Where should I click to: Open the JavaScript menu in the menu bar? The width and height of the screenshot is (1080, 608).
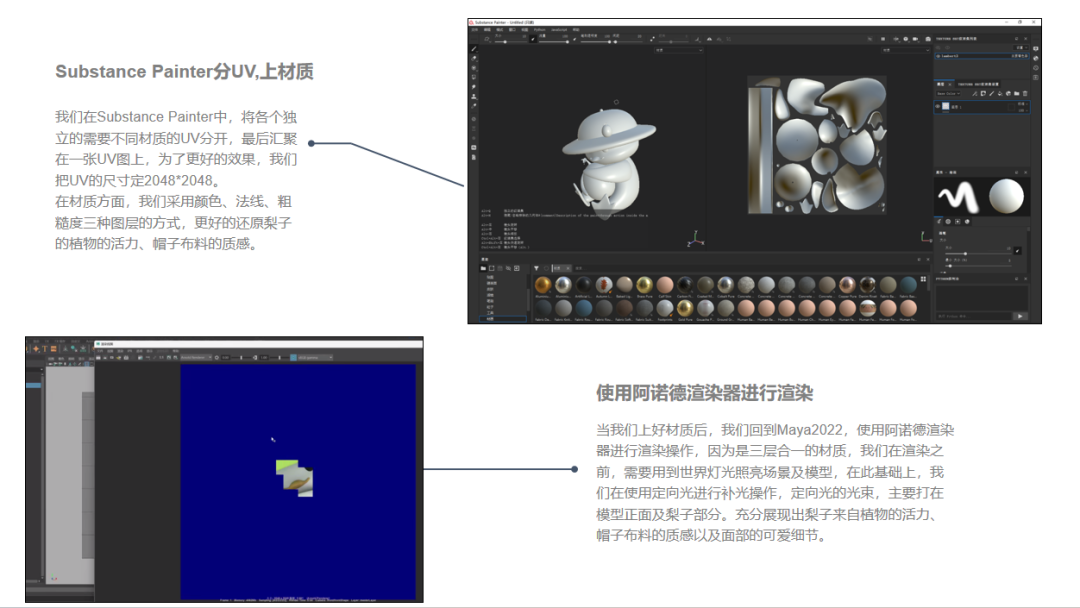559,29
